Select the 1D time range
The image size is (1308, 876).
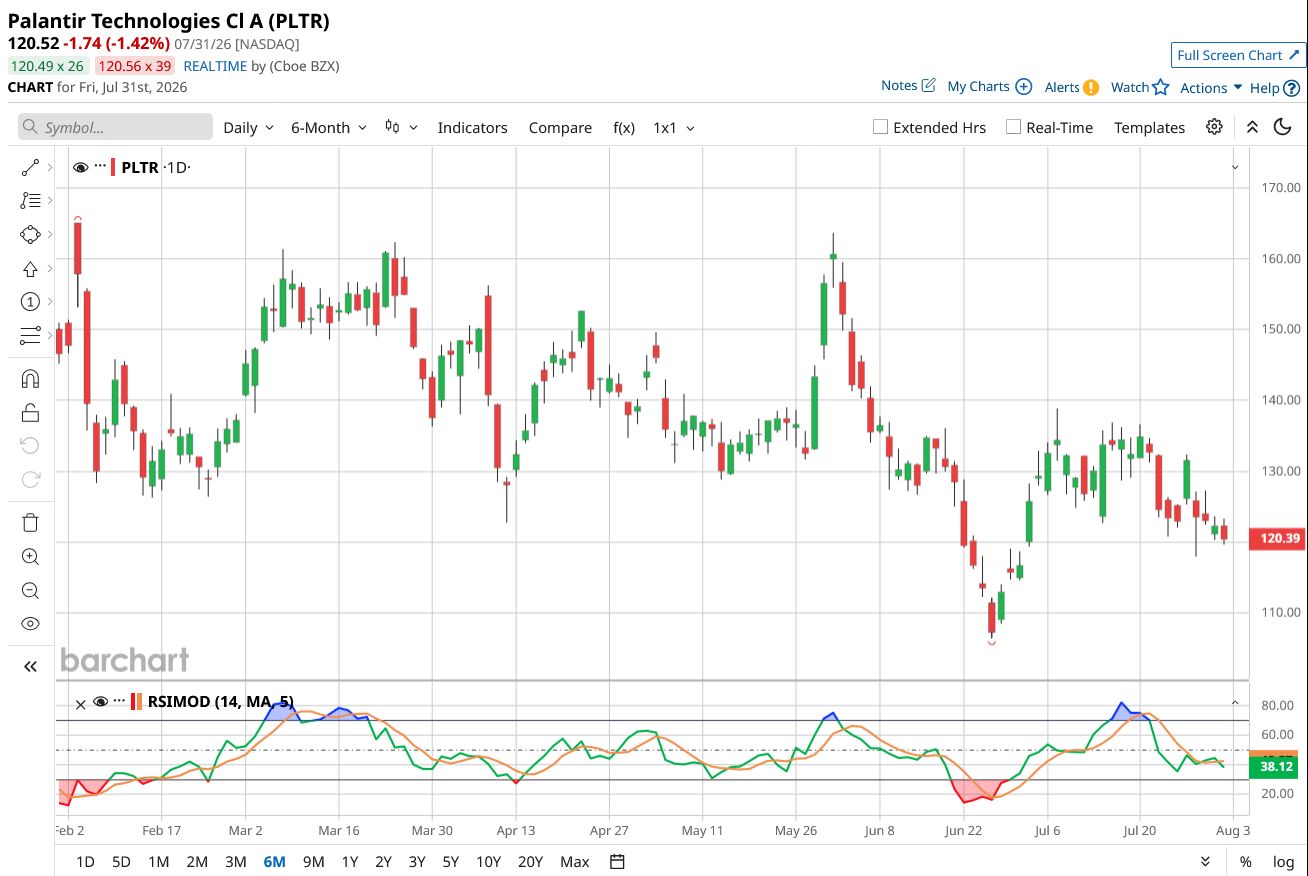86,862
